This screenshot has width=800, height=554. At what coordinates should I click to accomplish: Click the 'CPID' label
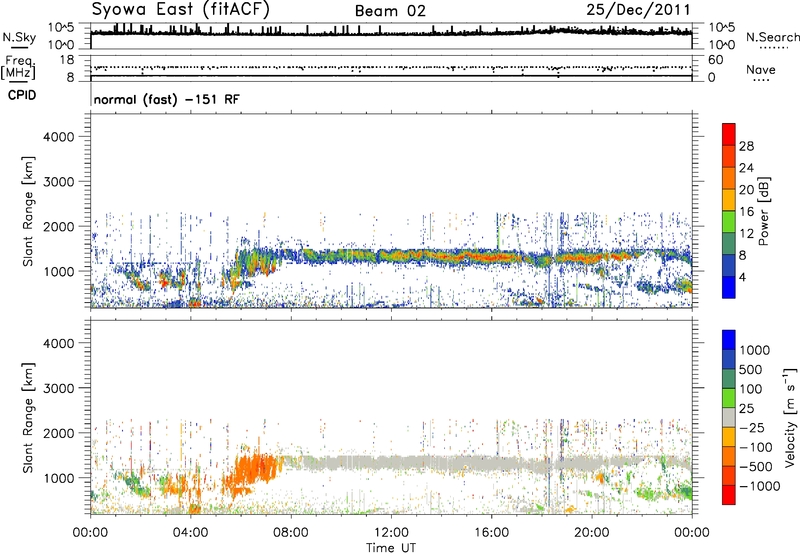[22, 95]
